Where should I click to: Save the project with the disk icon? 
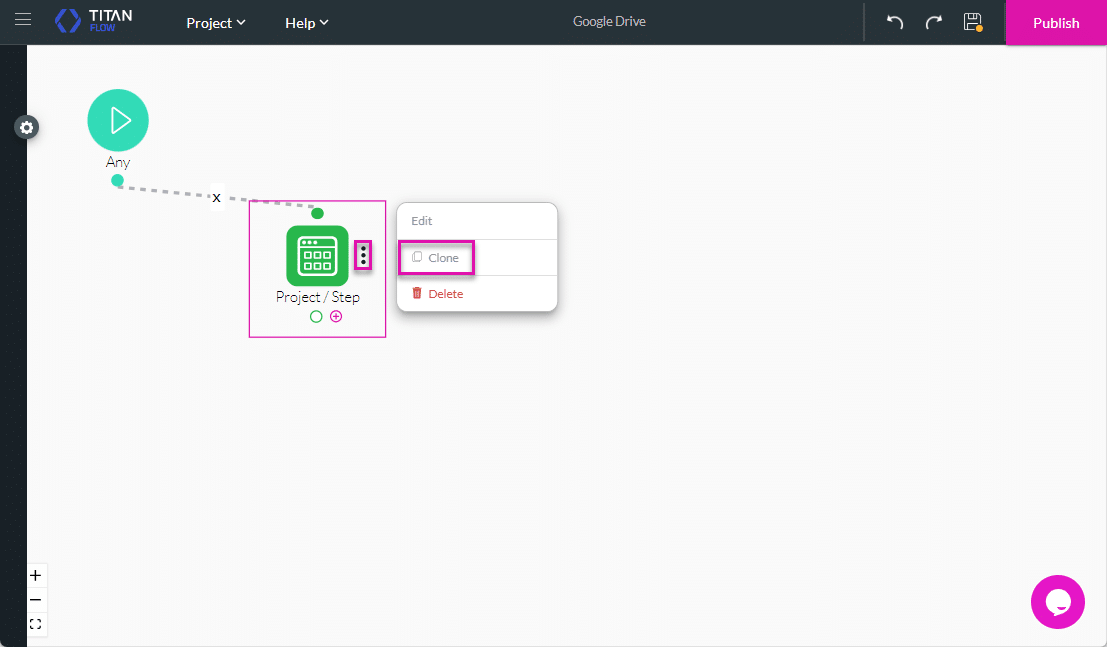pyautogui.click(x=971, y=22)
